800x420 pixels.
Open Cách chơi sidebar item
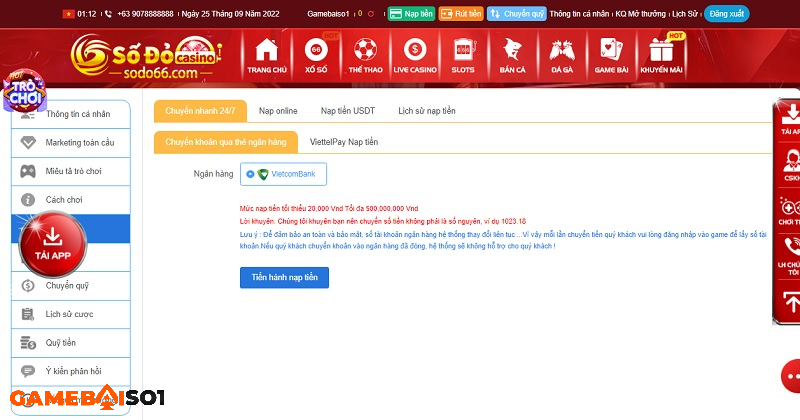coord(71,200)
